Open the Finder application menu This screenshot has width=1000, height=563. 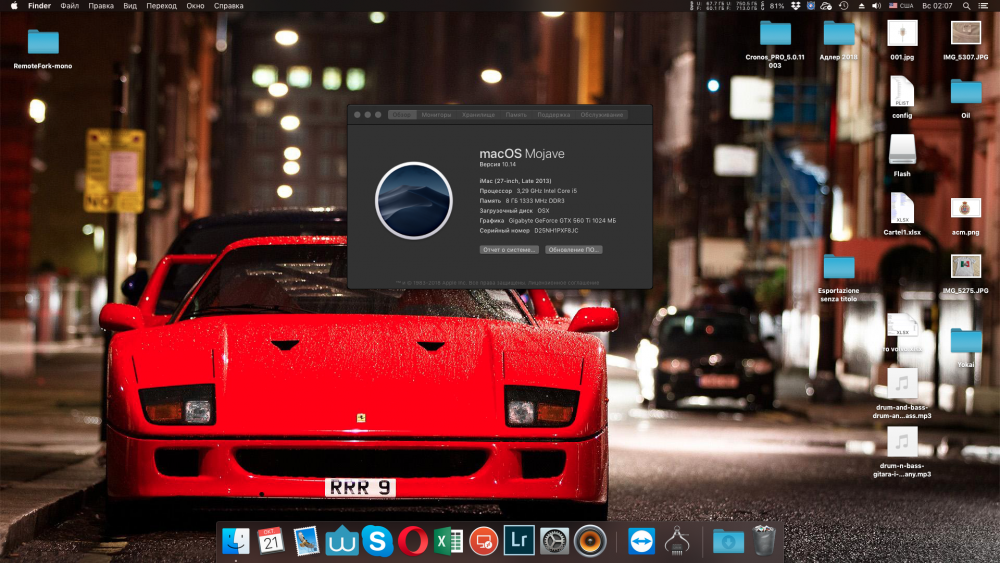click(x=40, y=6)
